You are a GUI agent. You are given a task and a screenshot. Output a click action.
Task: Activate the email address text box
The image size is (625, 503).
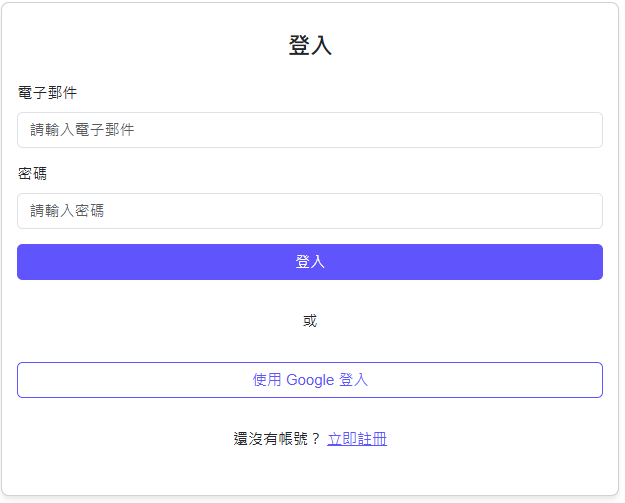[309, 130]
